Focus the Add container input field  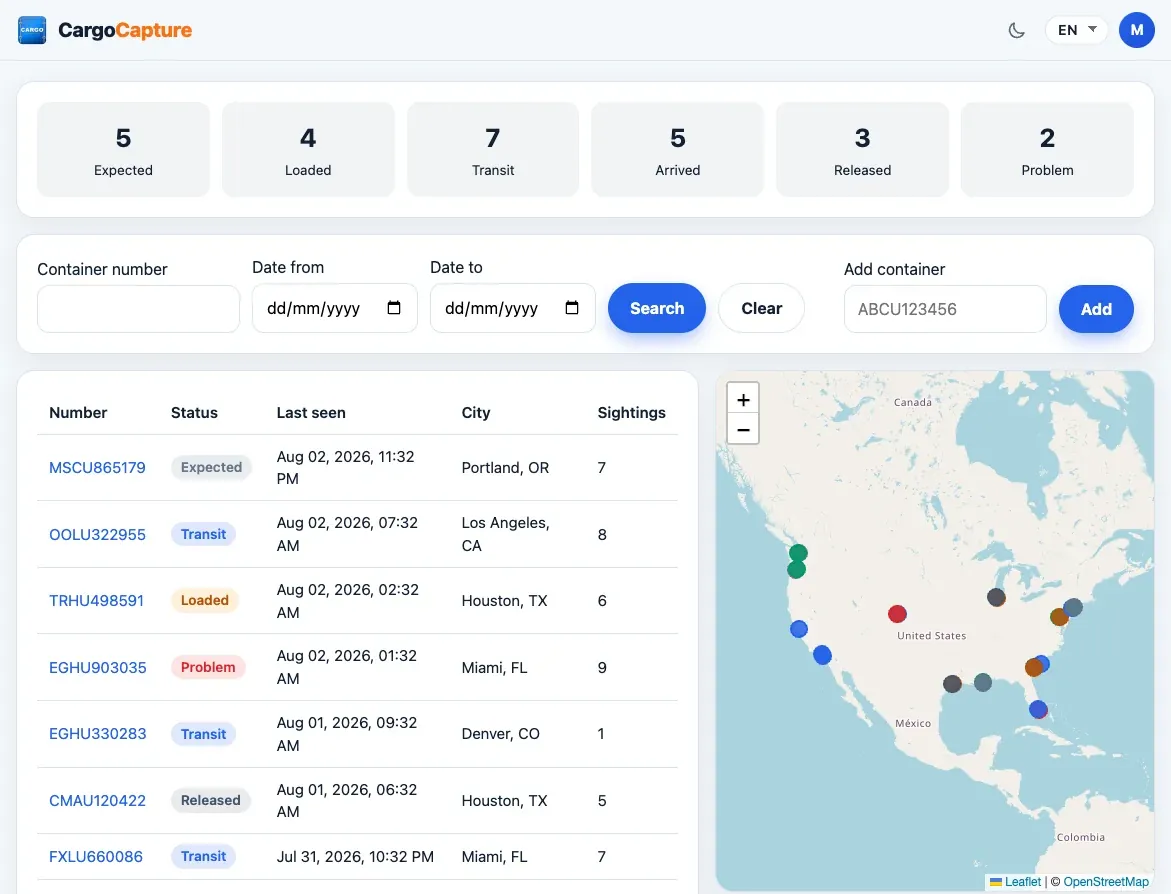tap(945, 308)
